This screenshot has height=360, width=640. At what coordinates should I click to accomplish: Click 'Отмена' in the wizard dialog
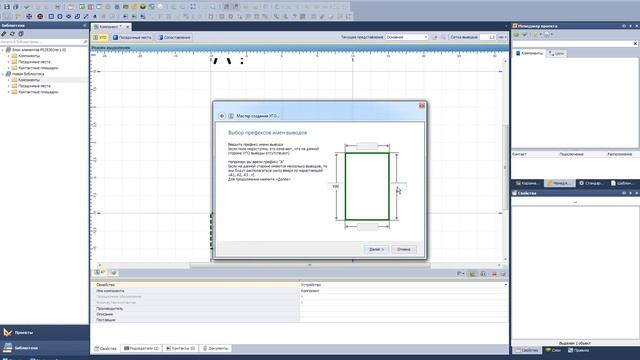coord(404,249)
